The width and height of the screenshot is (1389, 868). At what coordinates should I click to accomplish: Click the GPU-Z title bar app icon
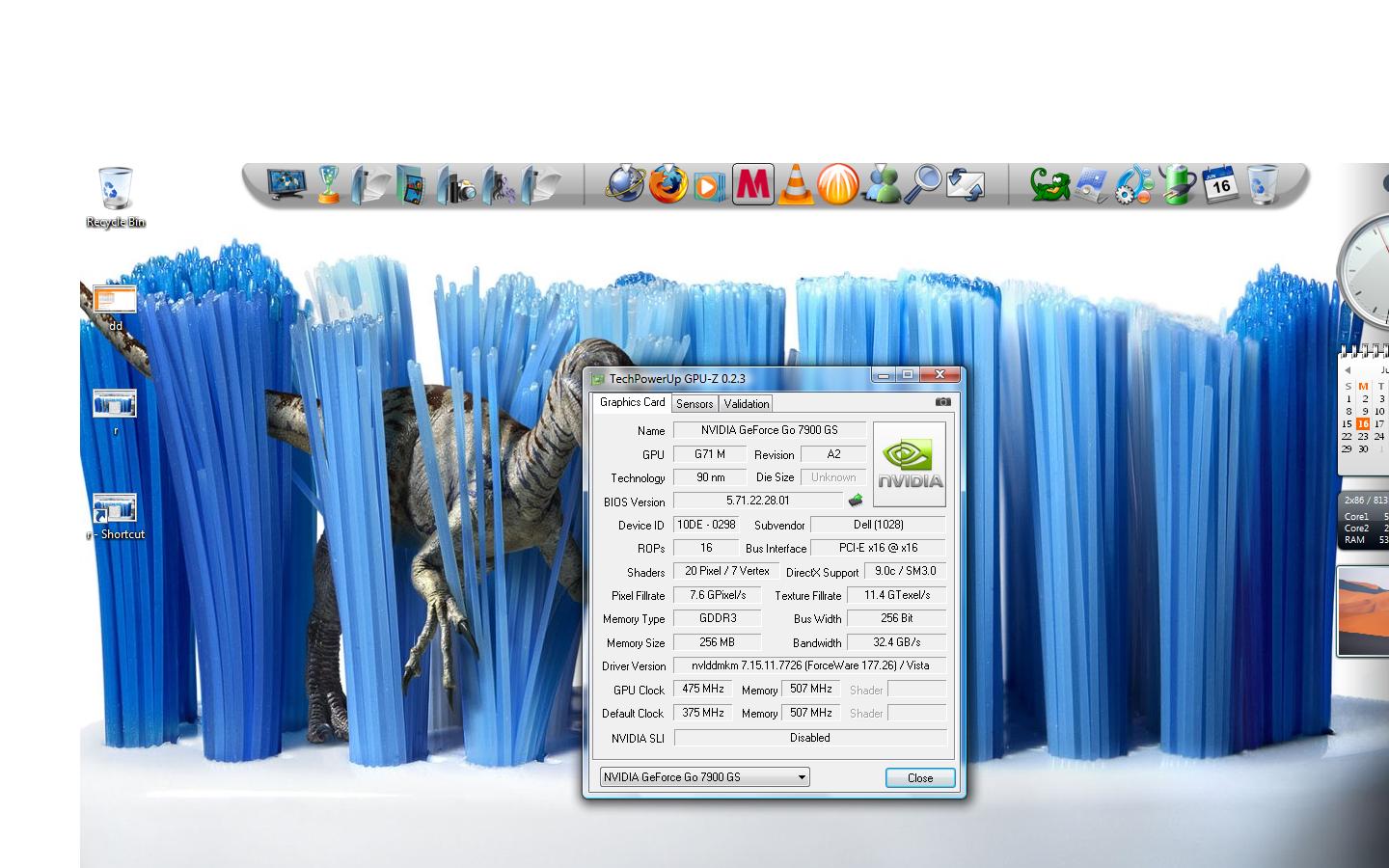click(x=597, y=379)
